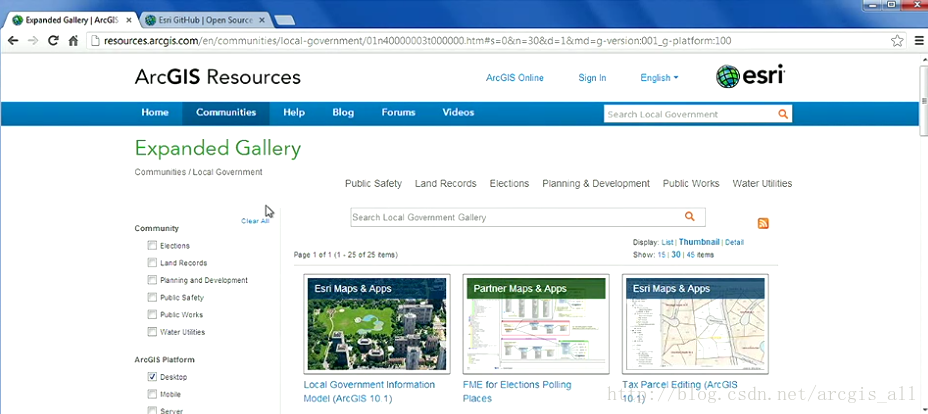The image size is (928, 414).
Task: Enable the Elections community checkbox
Action: click(152, 246)
